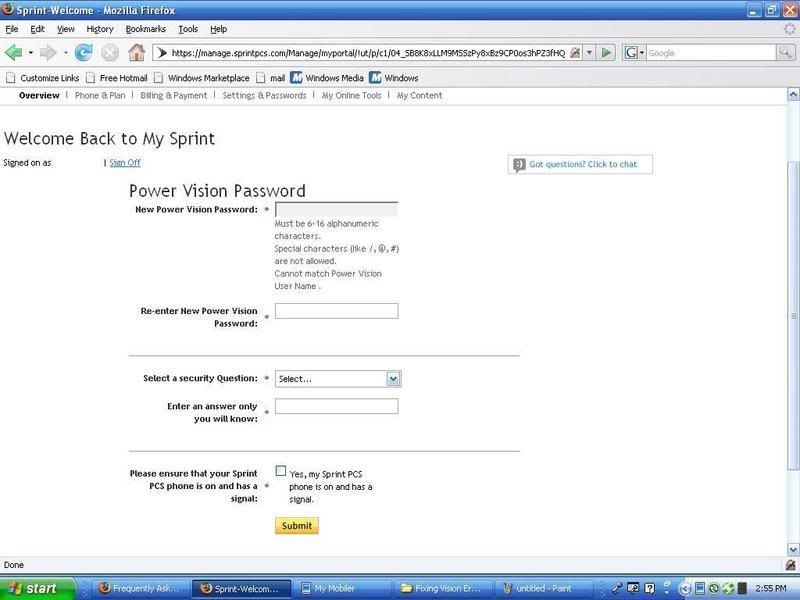This screenshot has width=800, height=600.
Task: Click the green Back arrow button
Action: point(14,52)
